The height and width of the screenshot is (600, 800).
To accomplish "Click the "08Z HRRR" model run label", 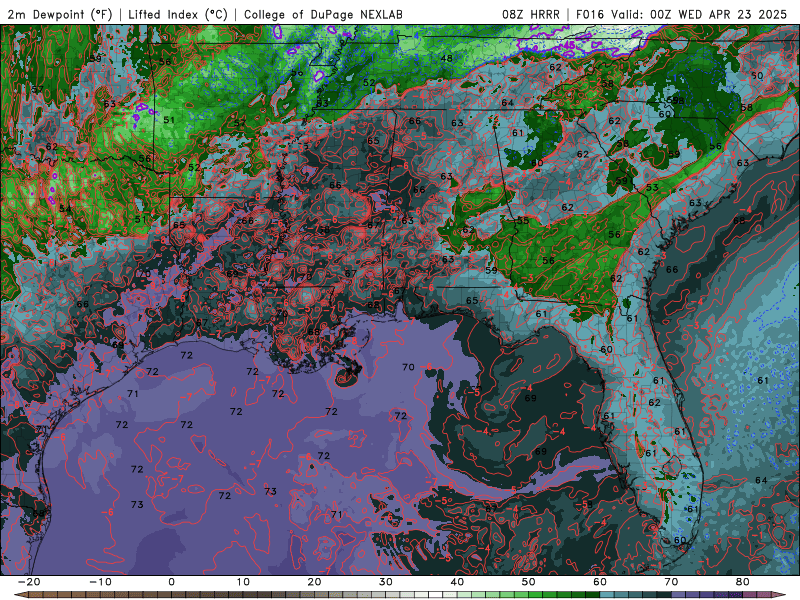I will (531, 14).
